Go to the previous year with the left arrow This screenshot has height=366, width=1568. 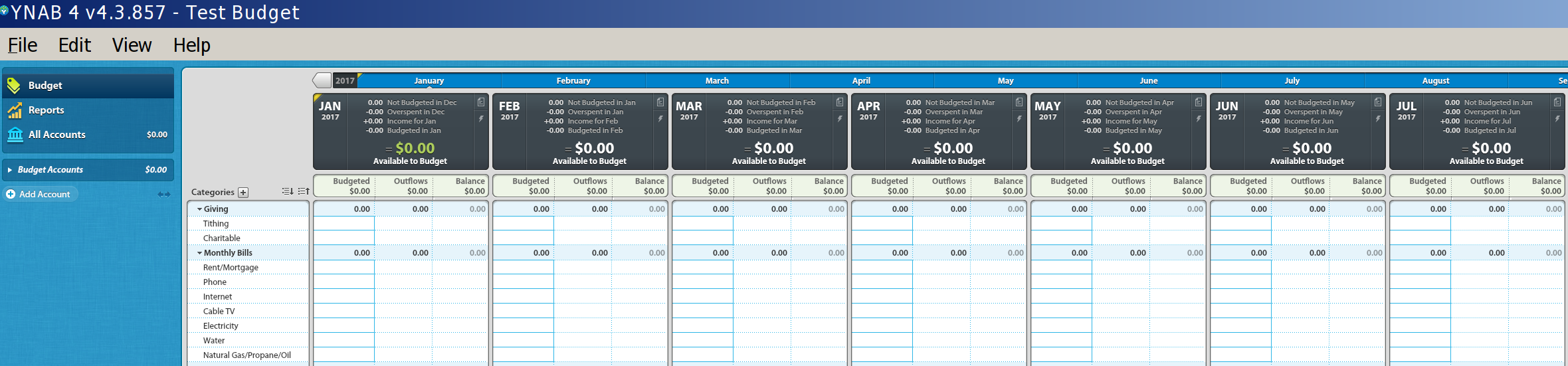pos(322,80)
